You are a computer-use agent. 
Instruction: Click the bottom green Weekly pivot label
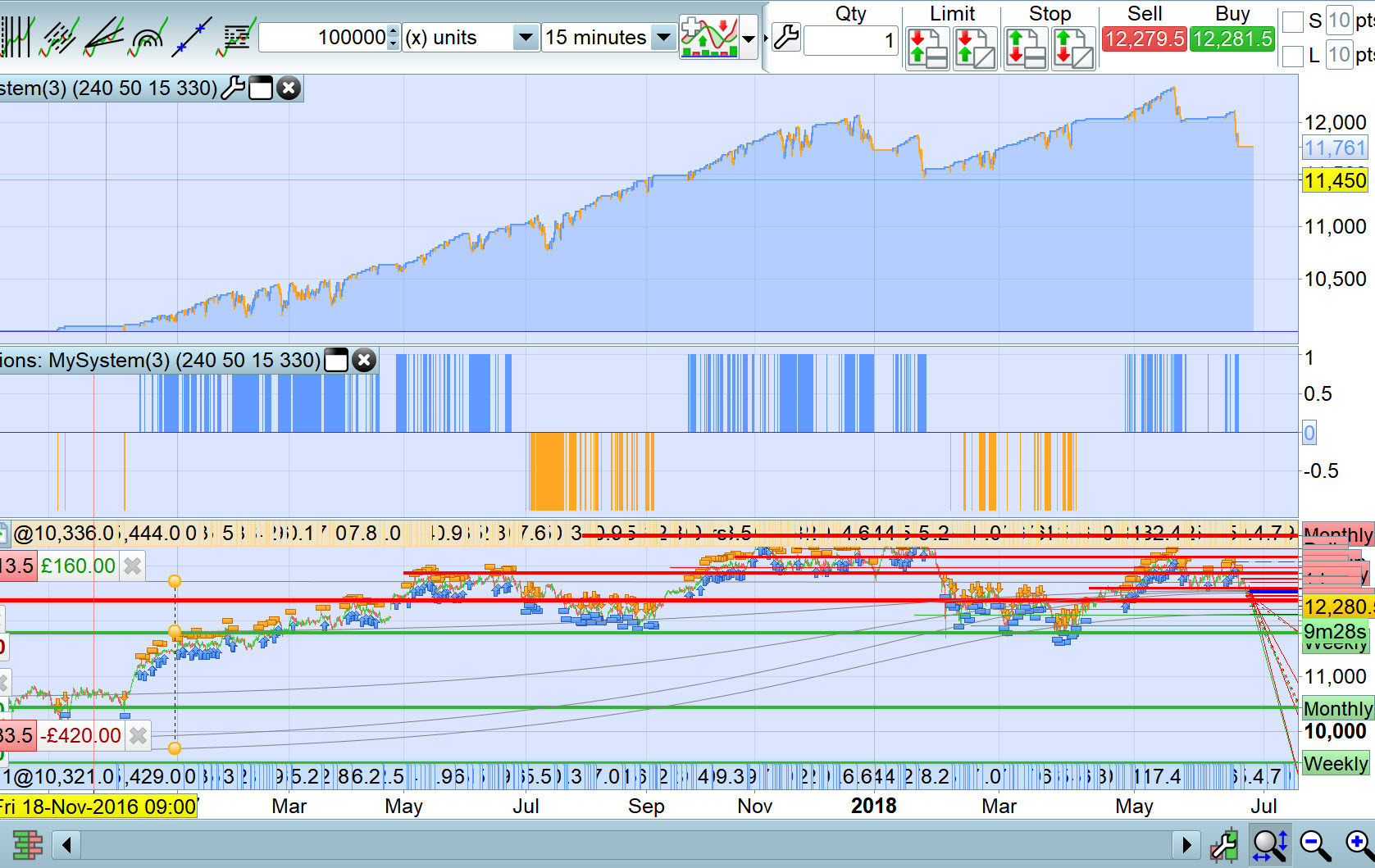pos(1336,764)
